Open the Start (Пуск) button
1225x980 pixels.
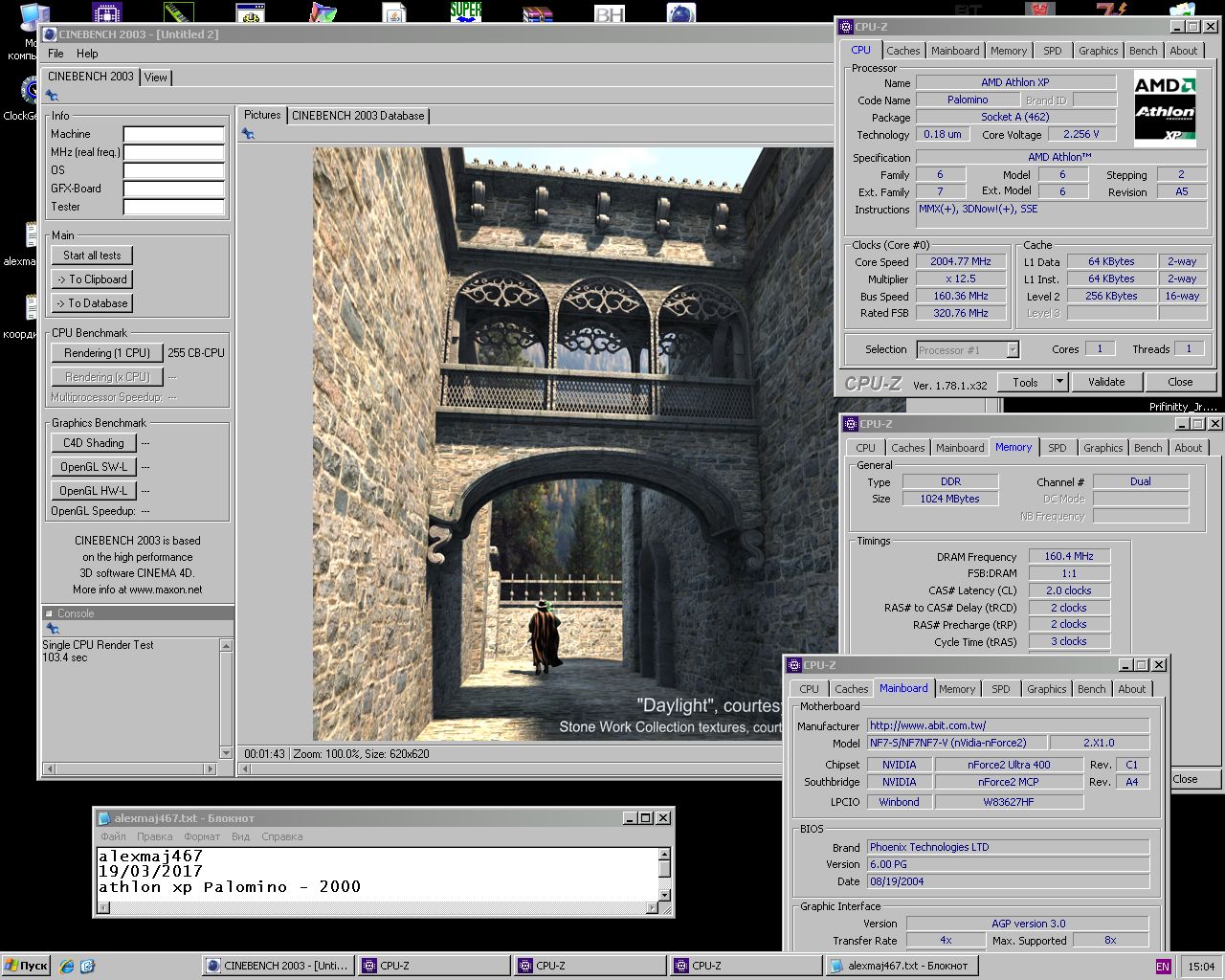(x=26, y=966)
